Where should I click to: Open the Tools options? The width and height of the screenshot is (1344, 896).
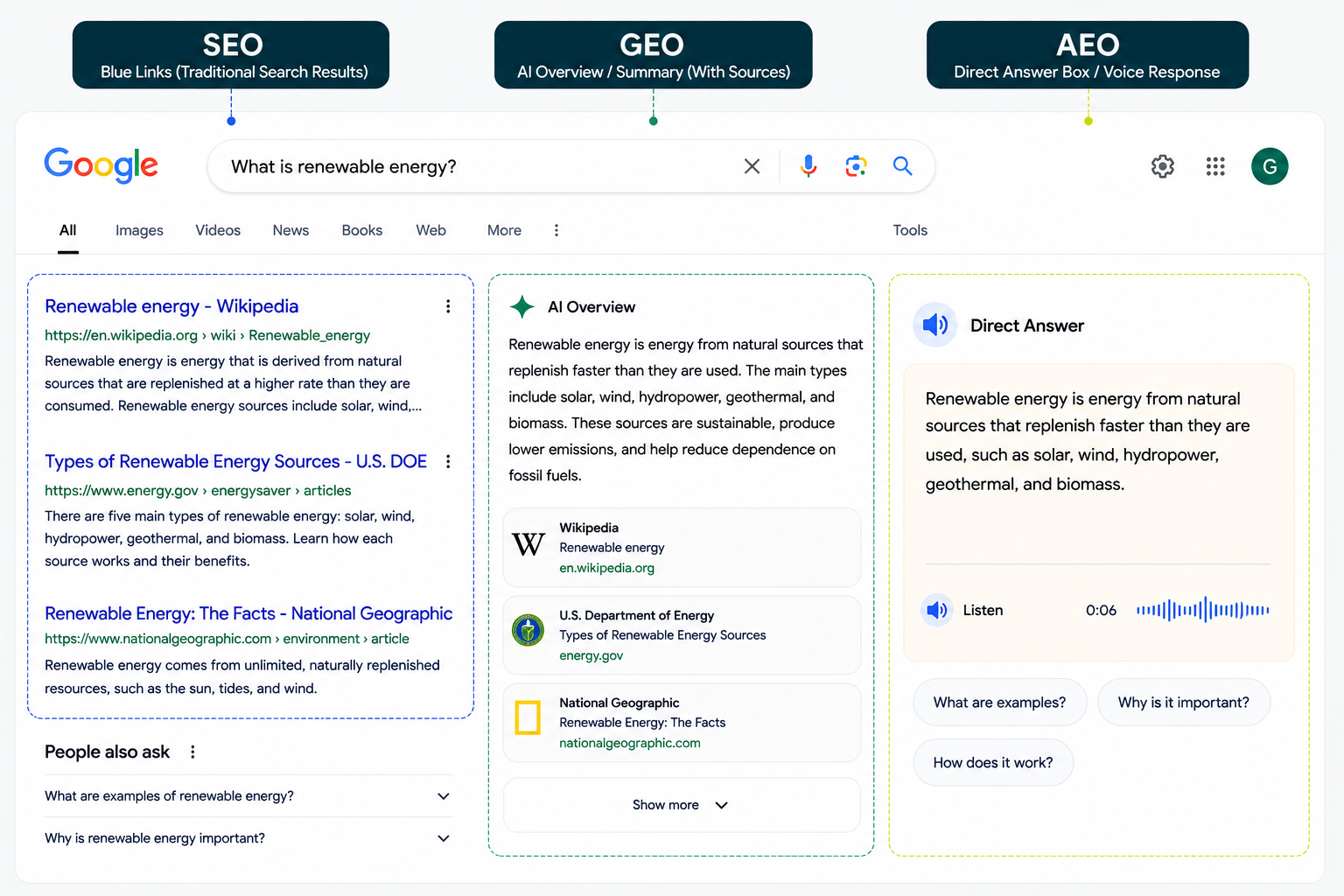910,230
